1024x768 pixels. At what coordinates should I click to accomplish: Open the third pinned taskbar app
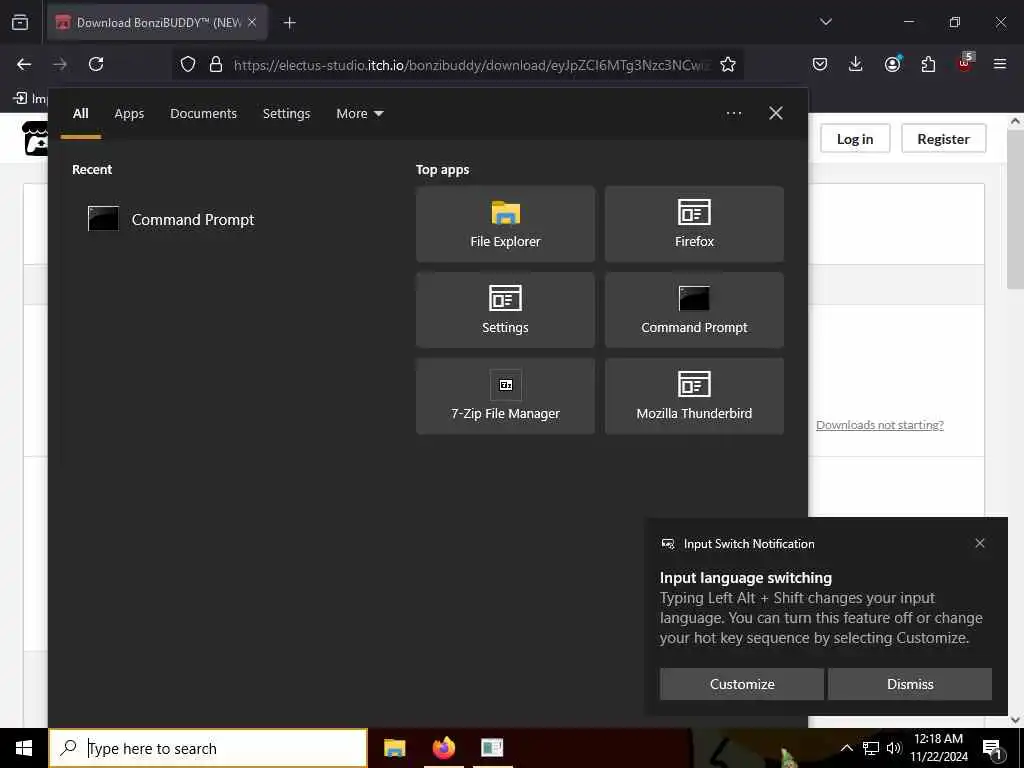point(492,748)
